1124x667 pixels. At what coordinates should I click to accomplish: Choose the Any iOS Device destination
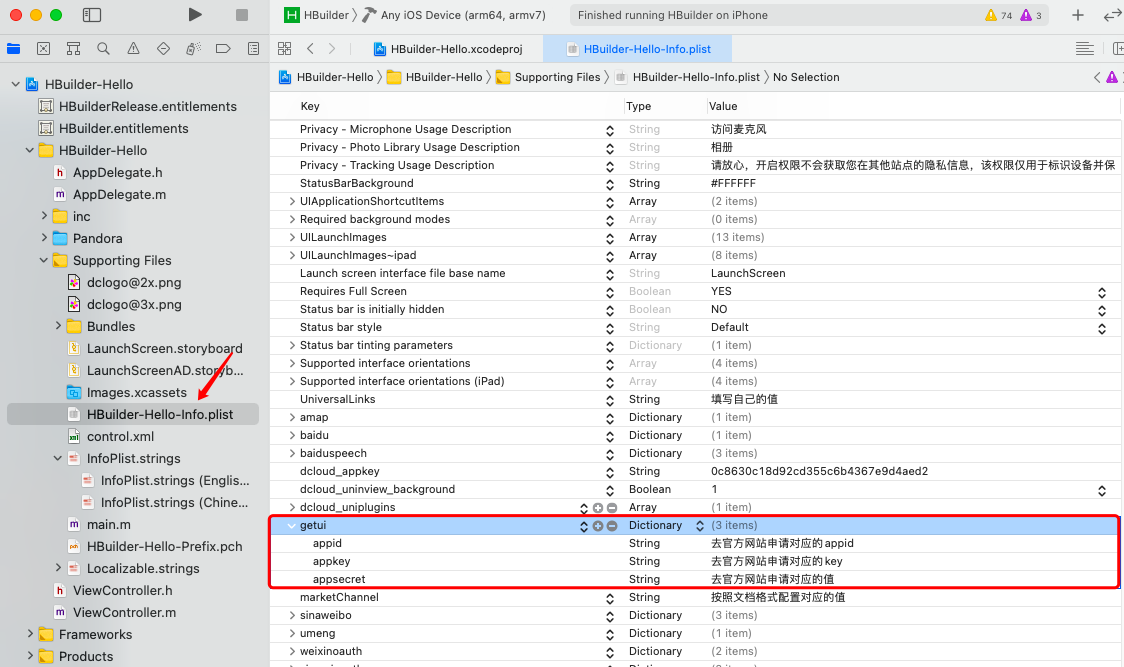pos(454,15)
